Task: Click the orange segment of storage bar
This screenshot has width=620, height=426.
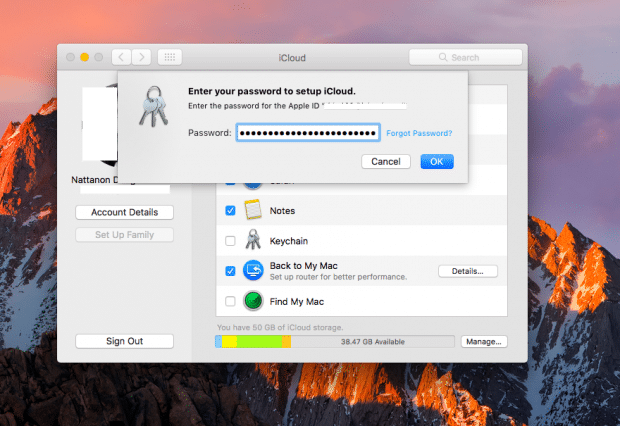Action: coord(287,342)
